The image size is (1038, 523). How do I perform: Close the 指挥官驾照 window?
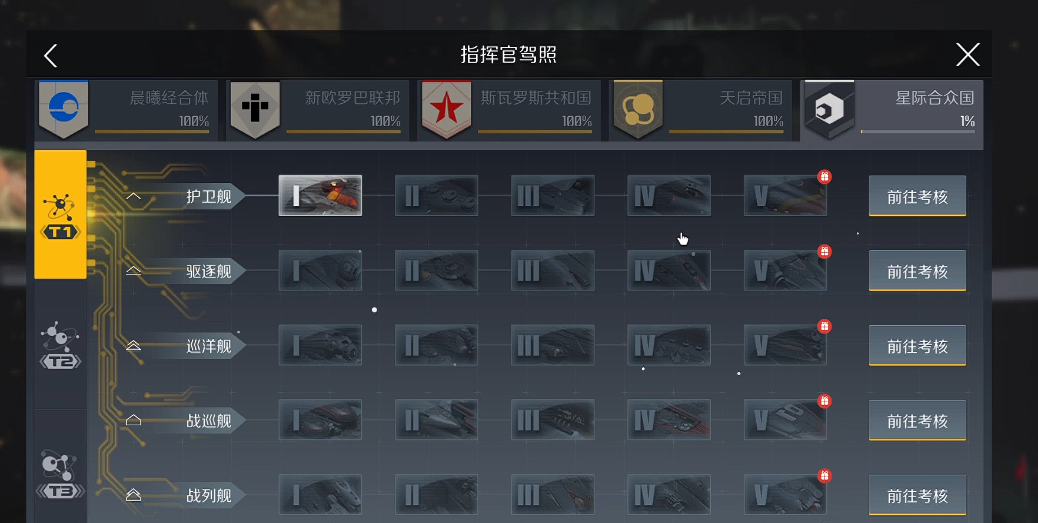pos(968,55)
